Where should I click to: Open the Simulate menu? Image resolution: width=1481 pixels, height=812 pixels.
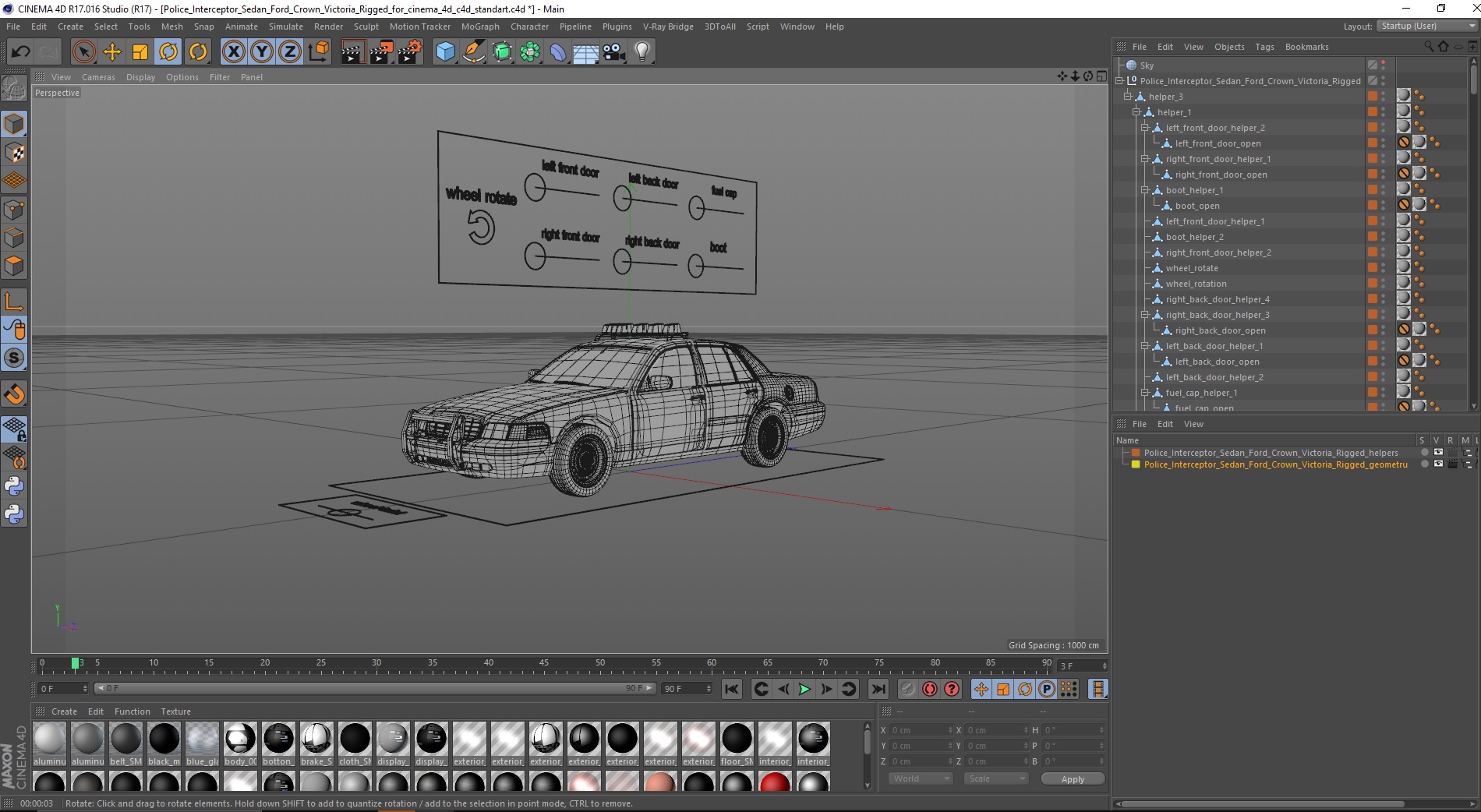[286, 26]
